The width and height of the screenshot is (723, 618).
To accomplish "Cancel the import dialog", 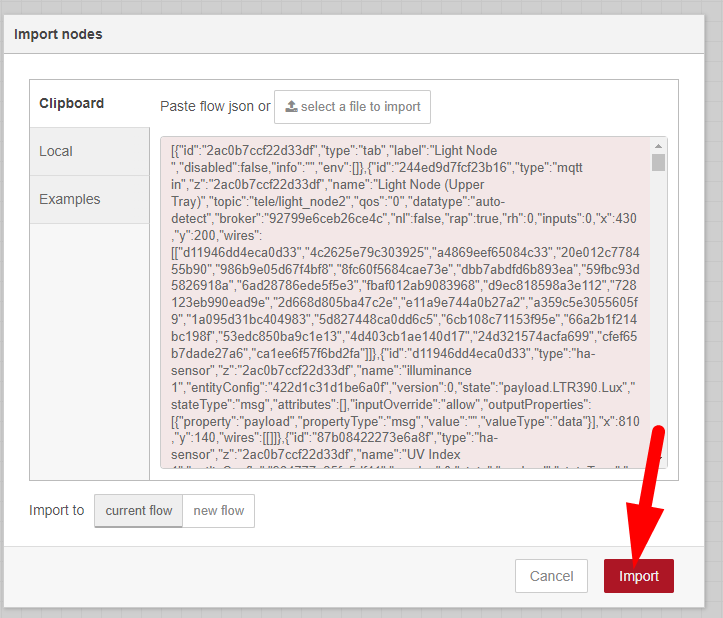I will (x=551, y=576).
